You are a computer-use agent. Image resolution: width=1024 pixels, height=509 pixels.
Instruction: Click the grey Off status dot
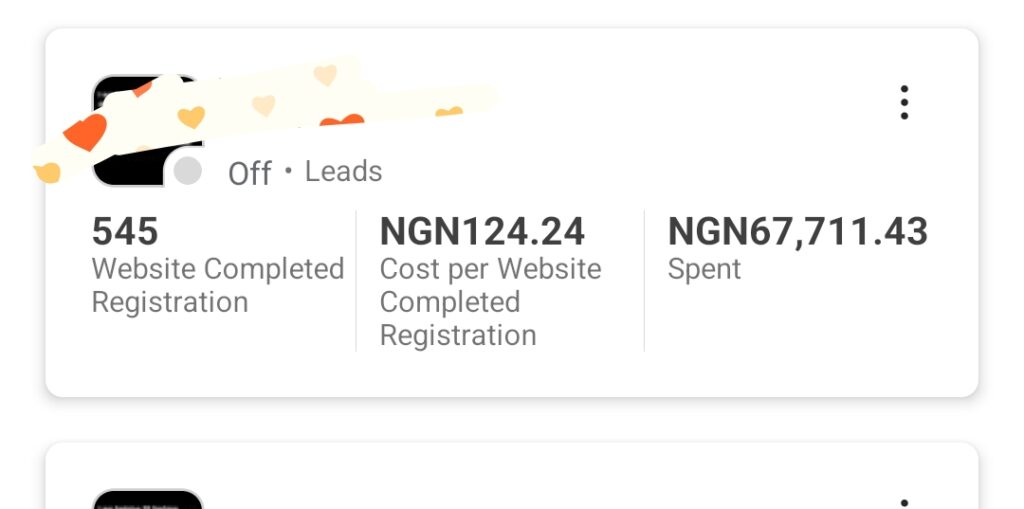click(x=187, y=171)
